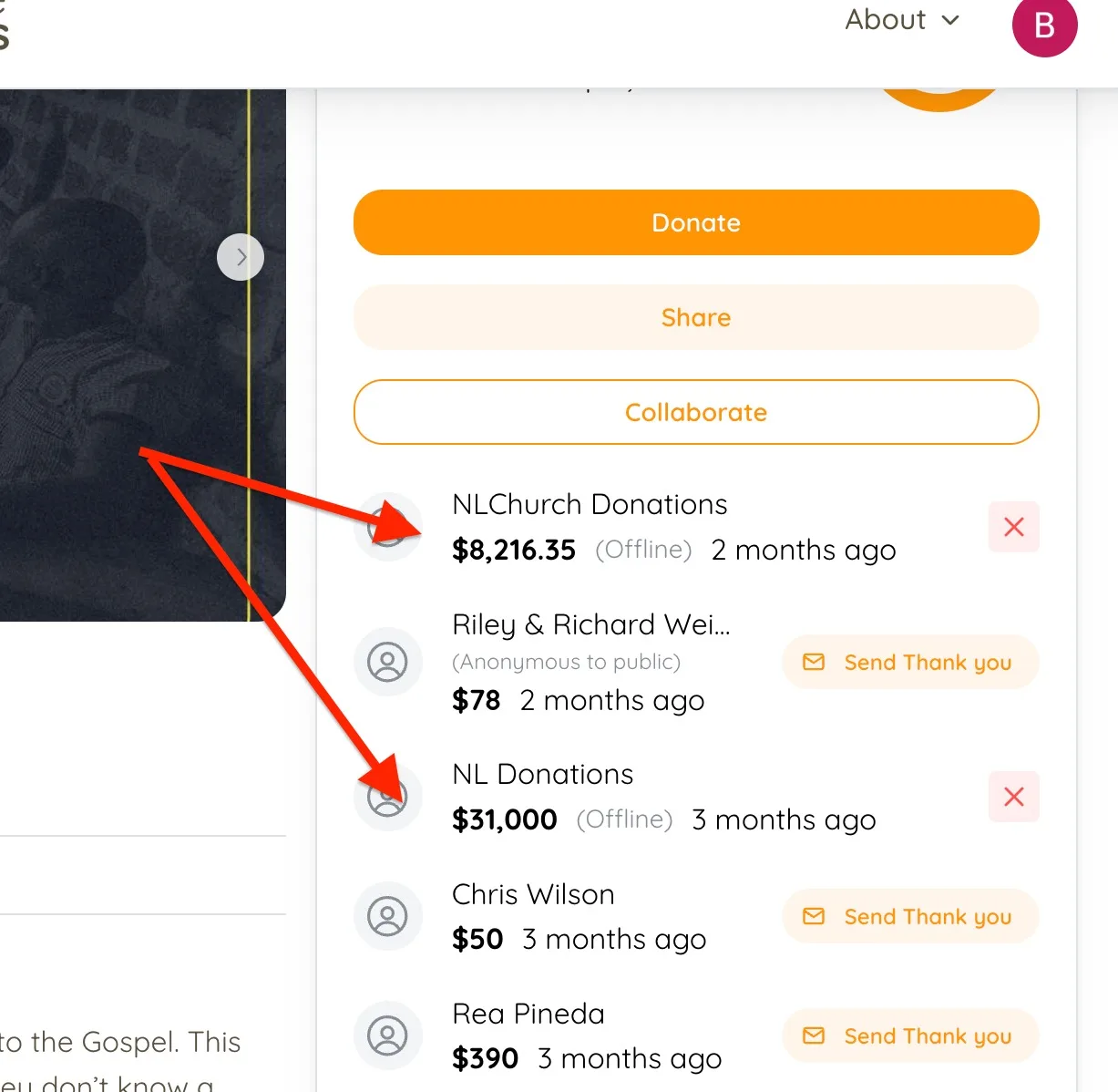Click the NL Donations avatar icon
Image resolution: width=1118 pixels, height=1092 pixels.
387,797
